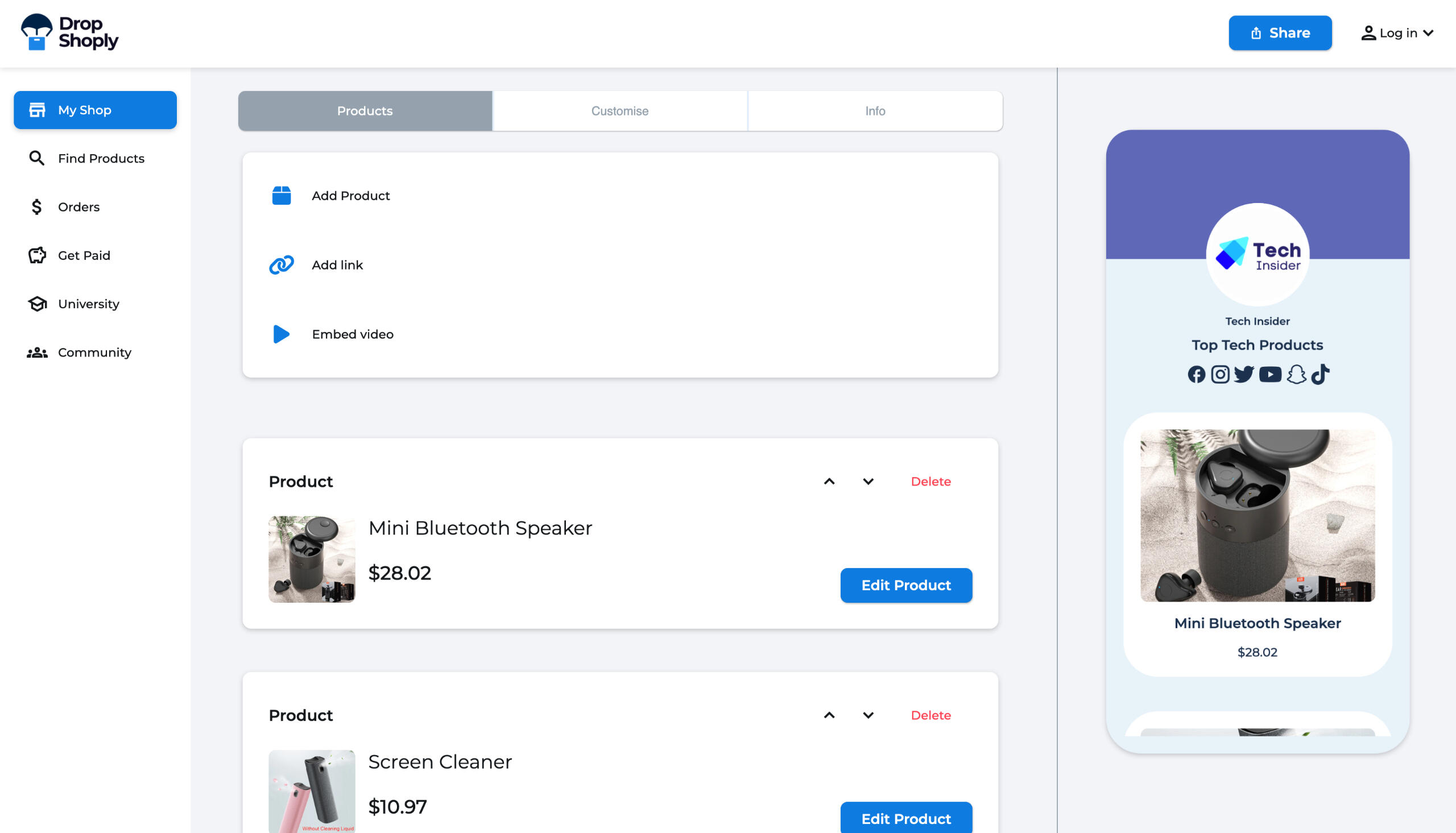Open Find Products in the sidebar
This screenshot has height=833, width=1456.
click(101, 159)
